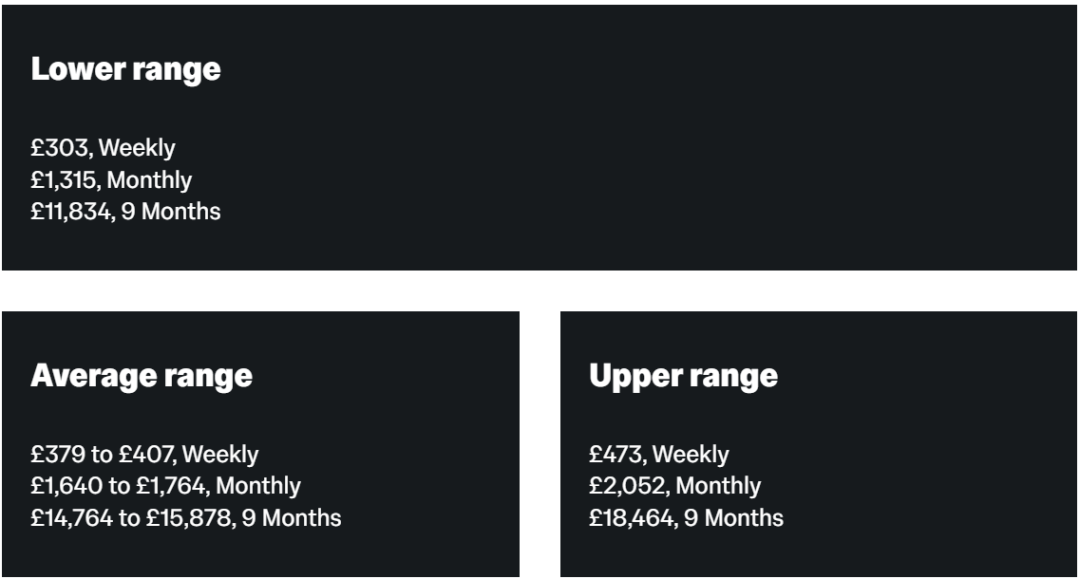Select the £303, Weekly line

pos(103,148)
